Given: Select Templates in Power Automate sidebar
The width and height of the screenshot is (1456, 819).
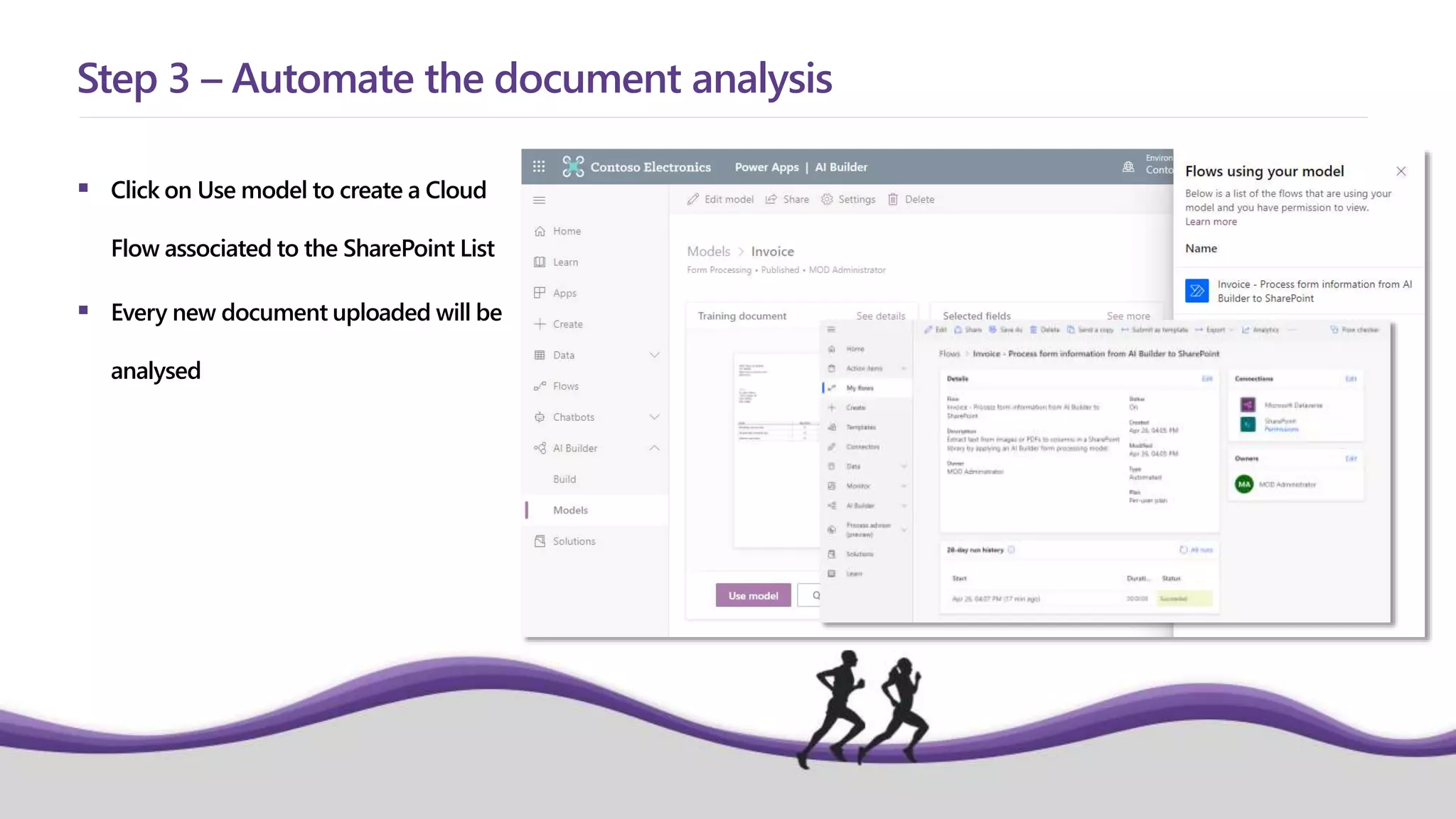Looking at the screenshot, I should pyautogui.click(x=861, y=427).
